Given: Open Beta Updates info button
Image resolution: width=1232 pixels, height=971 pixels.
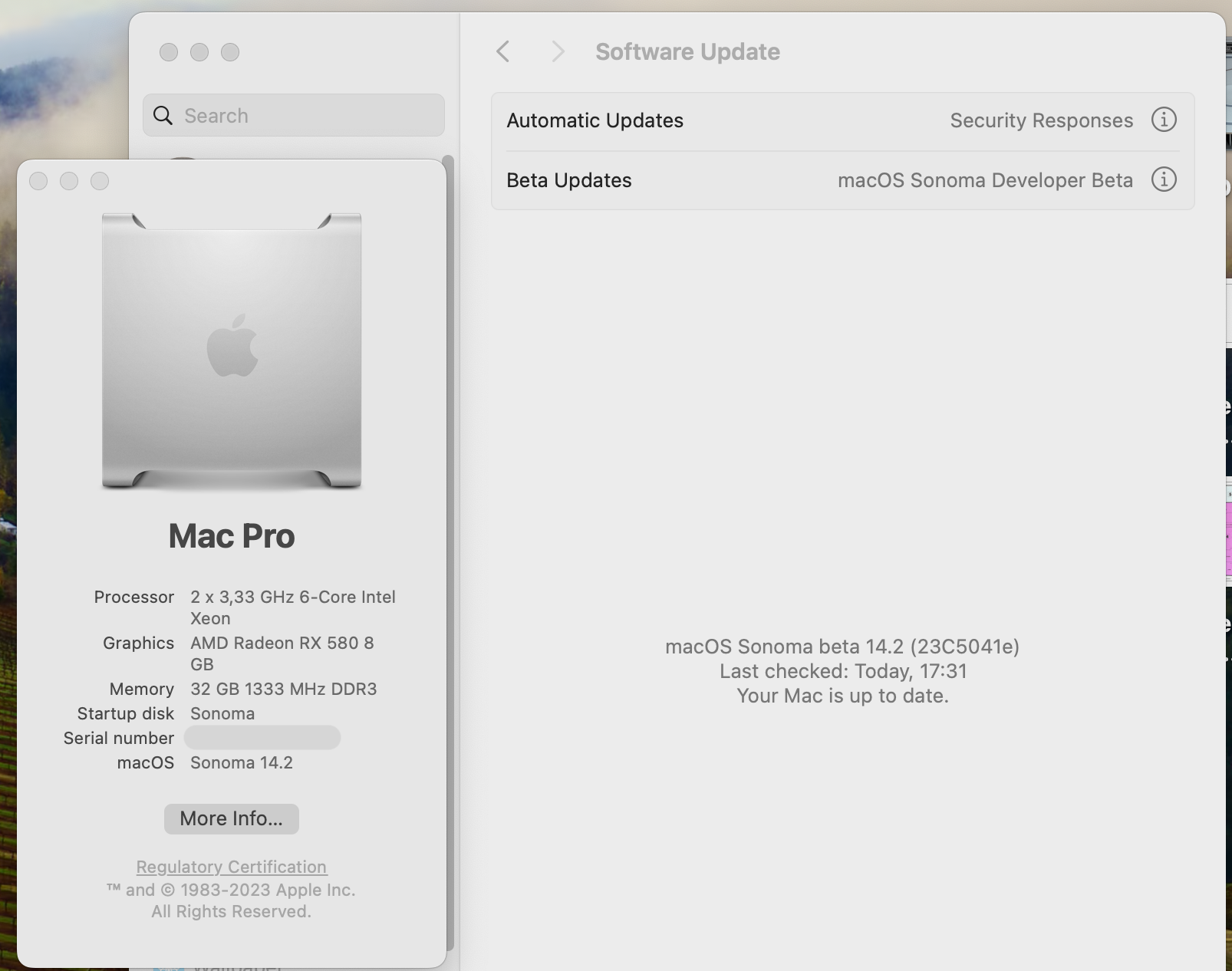Looking at the screenshot, I should (1164, 179).
